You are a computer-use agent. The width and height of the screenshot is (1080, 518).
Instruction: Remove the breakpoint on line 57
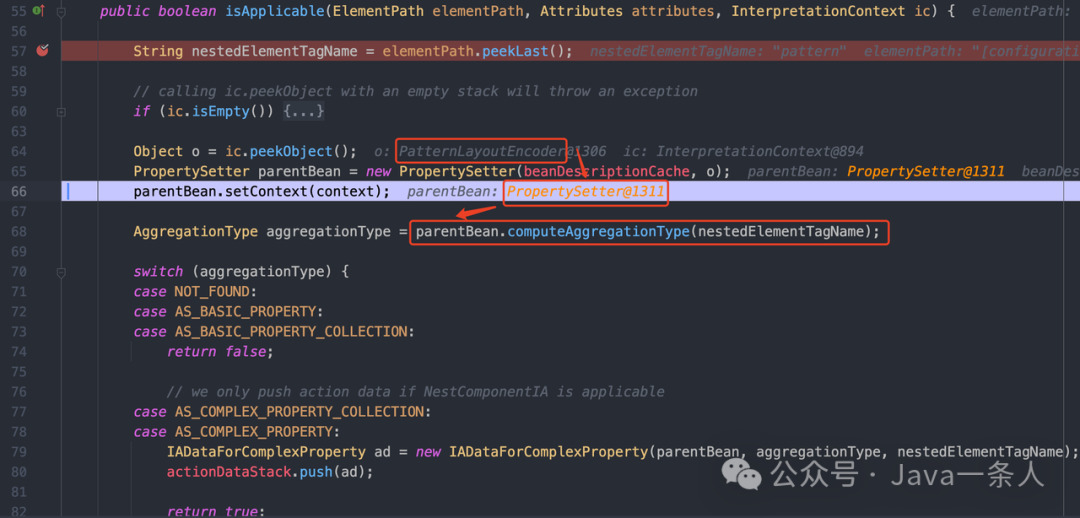click(x=42, y=50)
